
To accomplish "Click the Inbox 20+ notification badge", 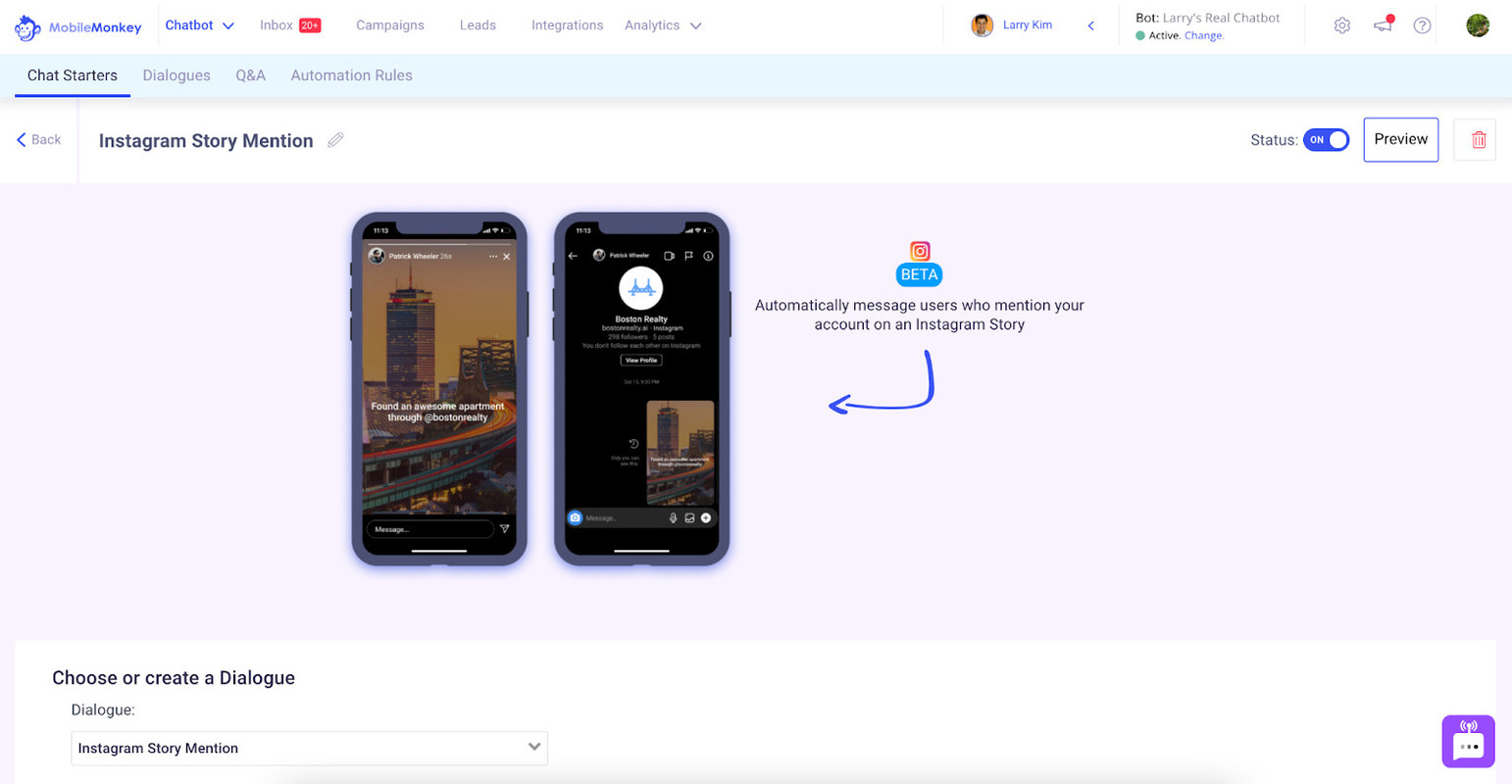I will [x=310, y=24].
